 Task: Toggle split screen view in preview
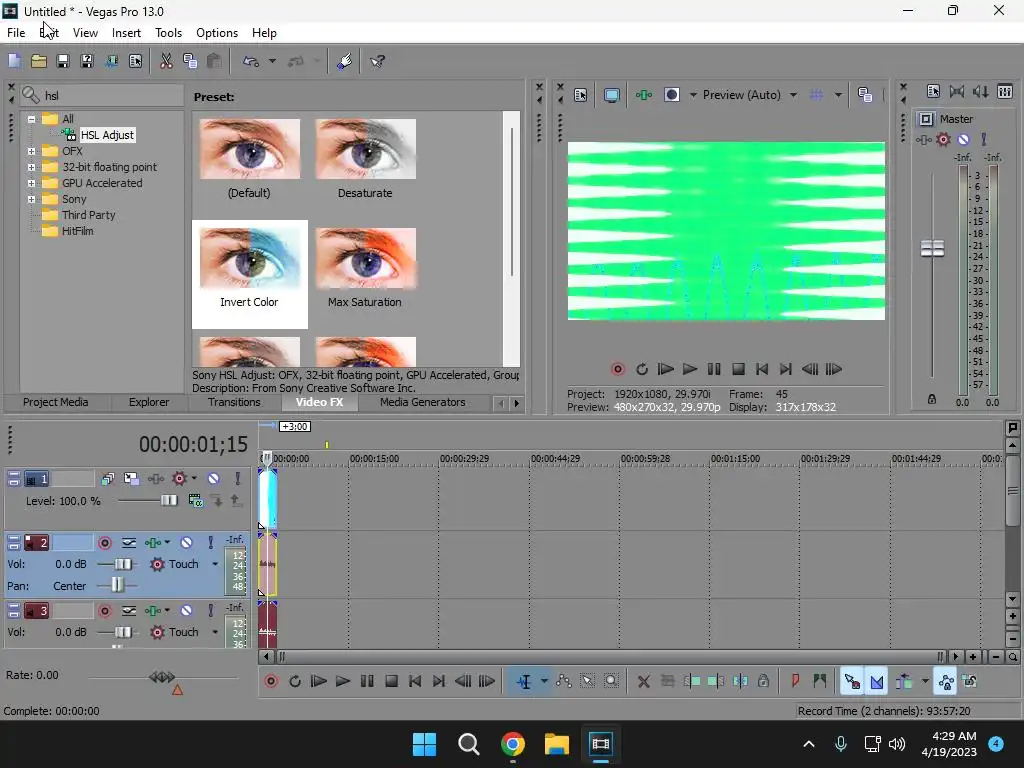(671, 95)
